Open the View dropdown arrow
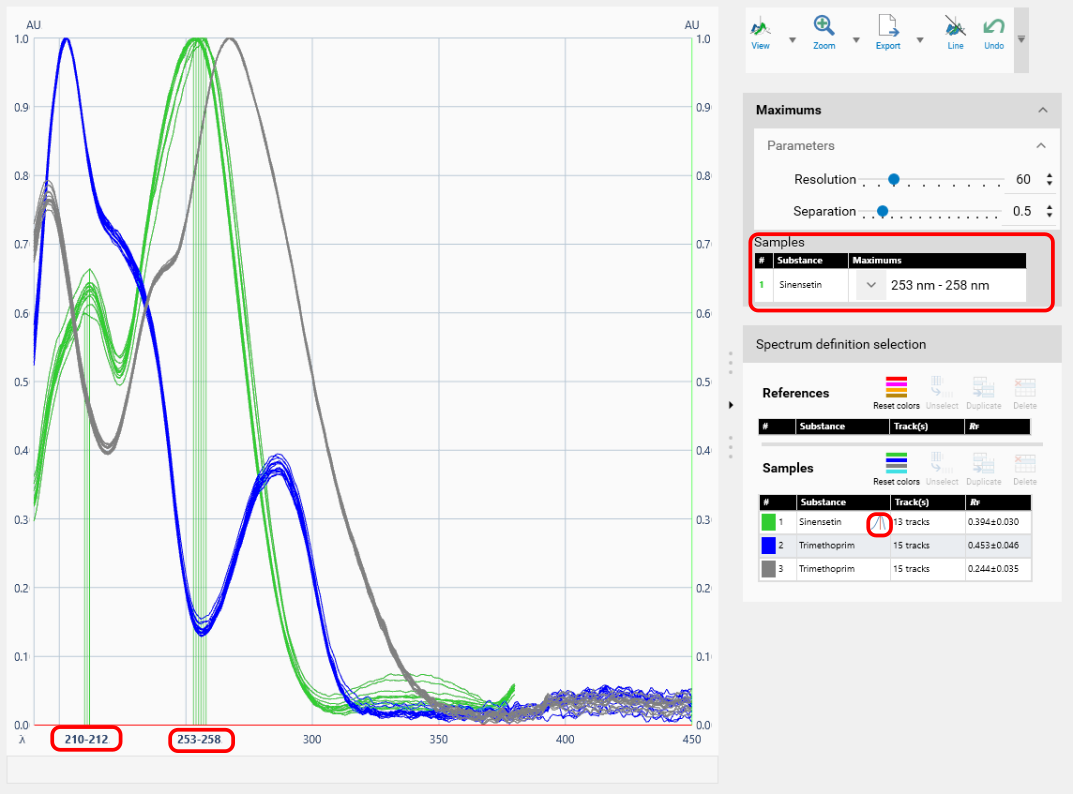 coord(793,40)
